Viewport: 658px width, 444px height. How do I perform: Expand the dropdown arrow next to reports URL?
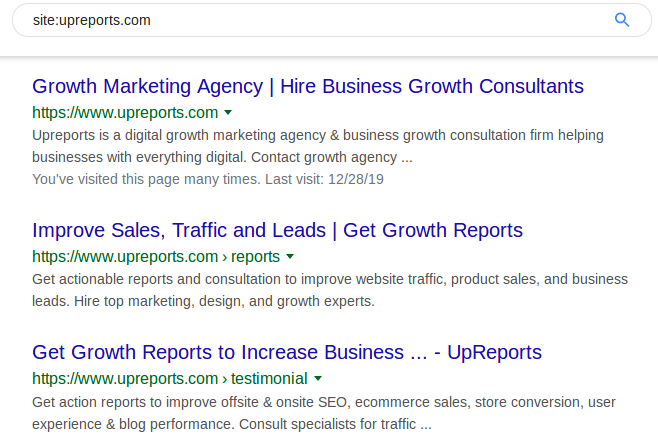click(290, 256)
